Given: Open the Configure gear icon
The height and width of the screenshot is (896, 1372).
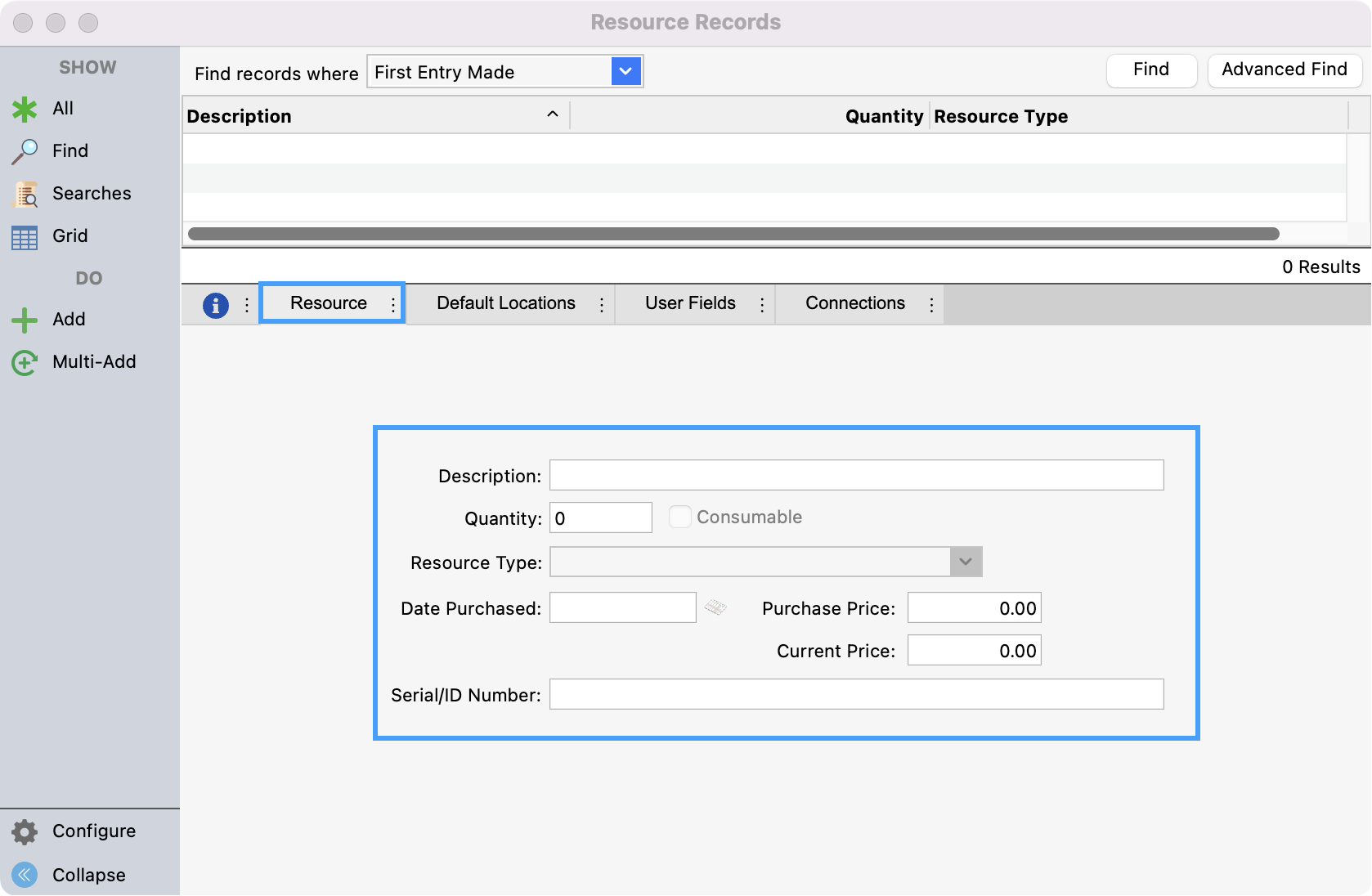Looking at the screenshot, I should click(x=25, y=832).
